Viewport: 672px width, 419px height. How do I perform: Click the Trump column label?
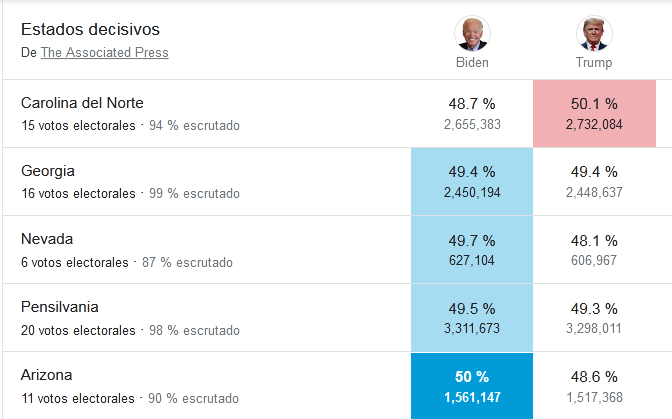594,62
